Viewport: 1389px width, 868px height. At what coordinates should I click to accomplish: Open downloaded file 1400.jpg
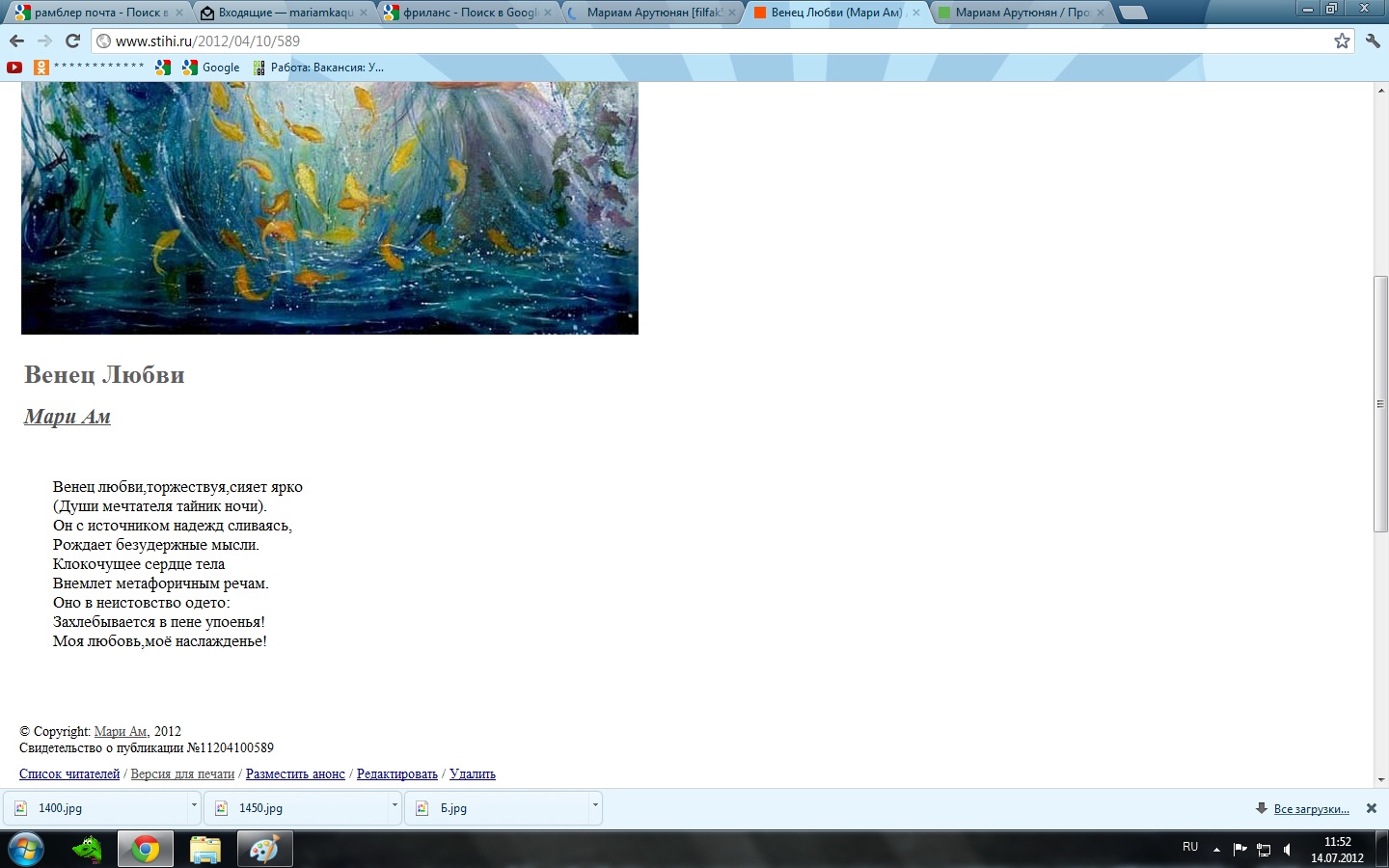click(x=96, y=808)
